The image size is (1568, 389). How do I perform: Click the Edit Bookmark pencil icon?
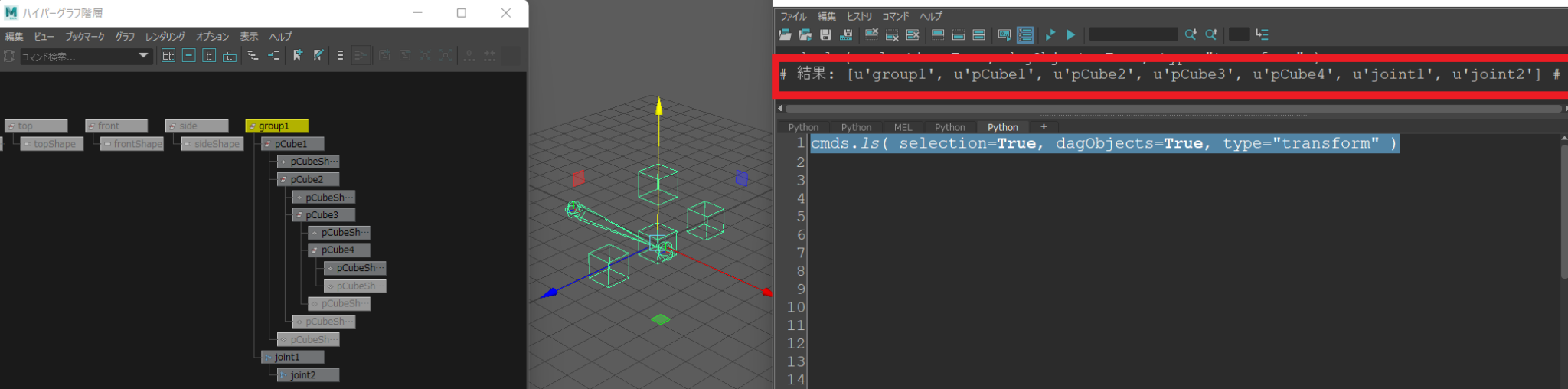coord(318,56)
